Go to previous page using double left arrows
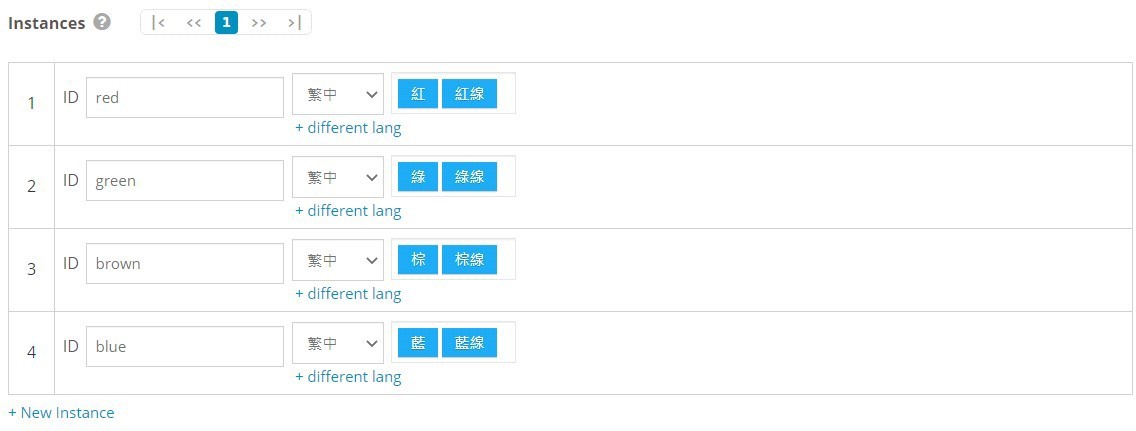1136x431 pixels. tap(193, 22)
